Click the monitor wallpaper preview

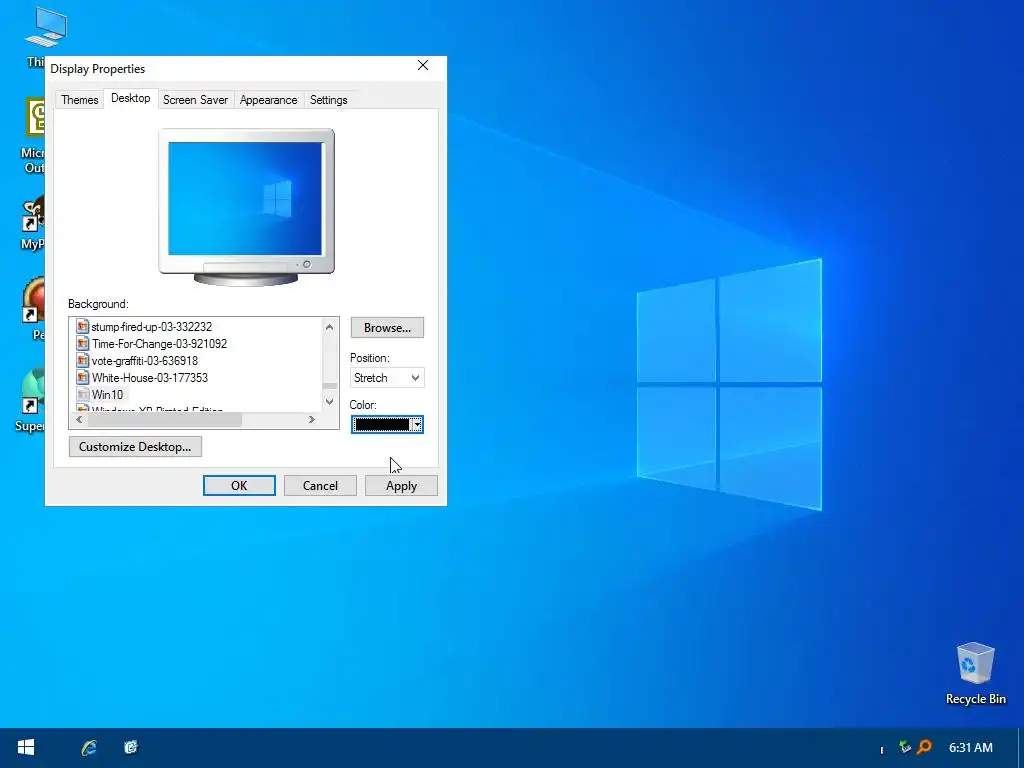point(245,199)
